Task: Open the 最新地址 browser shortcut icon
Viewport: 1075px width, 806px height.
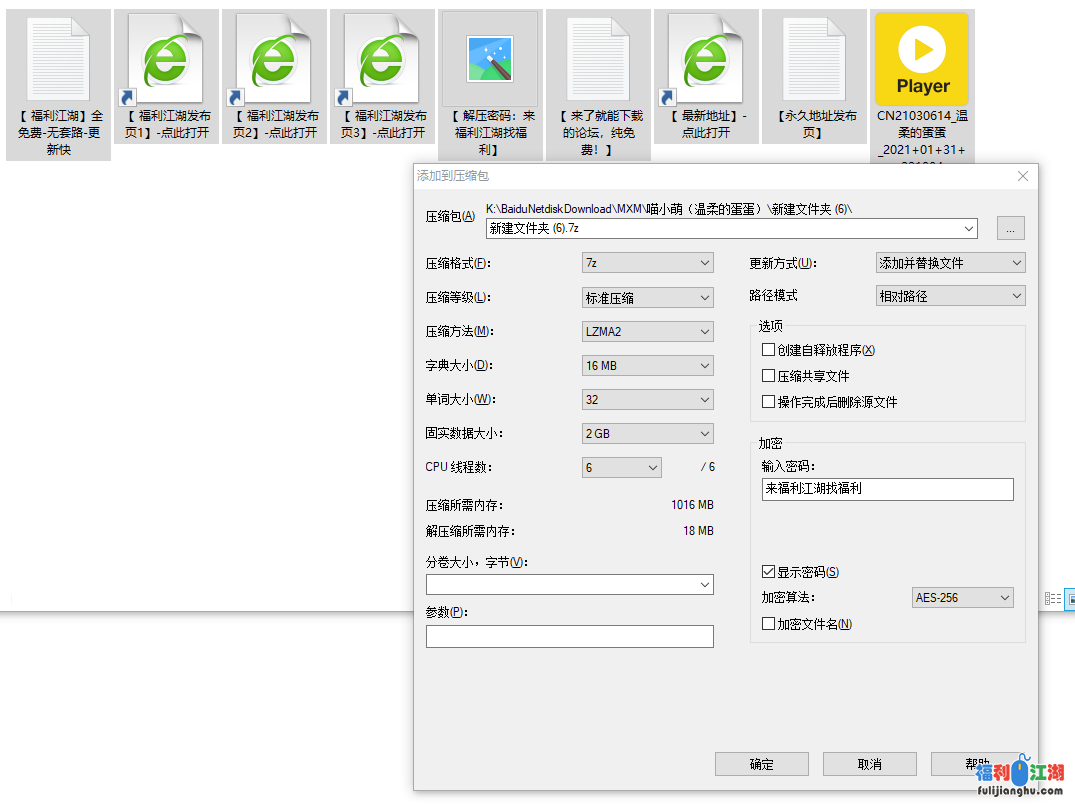Action: click(706, 60)
